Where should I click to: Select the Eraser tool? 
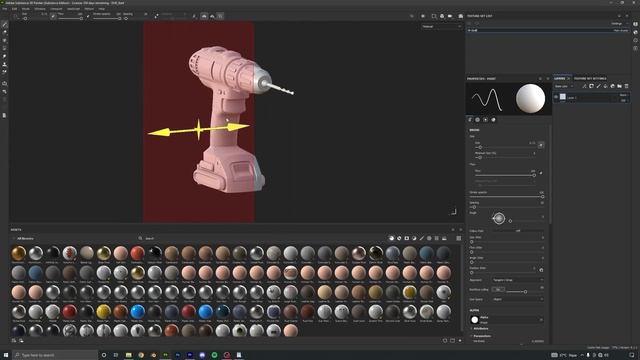(x=4, y=33)
